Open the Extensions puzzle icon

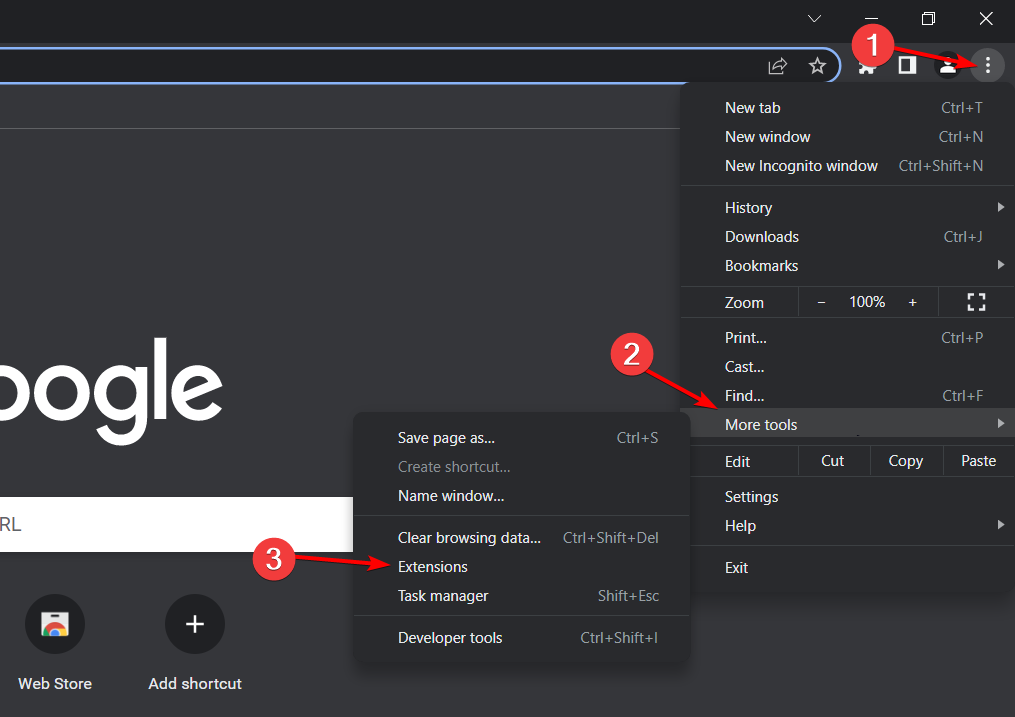click(x=866, y=65)
